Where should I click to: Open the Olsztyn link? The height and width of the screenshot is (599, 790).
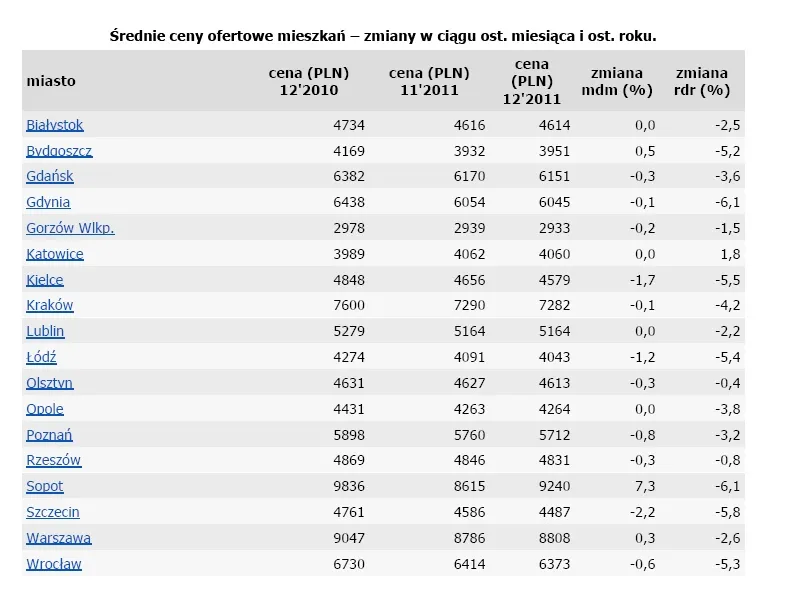click(x=50, y=383)
